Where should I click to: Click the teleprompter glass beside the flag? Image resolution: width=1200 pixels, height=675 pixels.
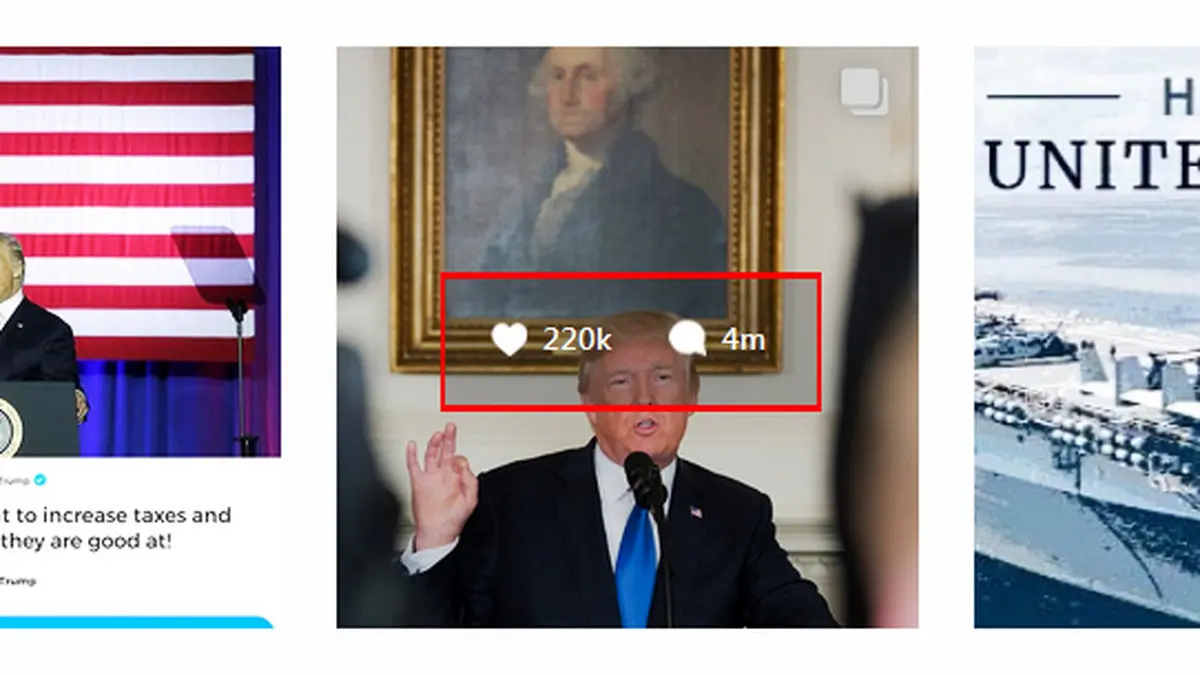213,262
